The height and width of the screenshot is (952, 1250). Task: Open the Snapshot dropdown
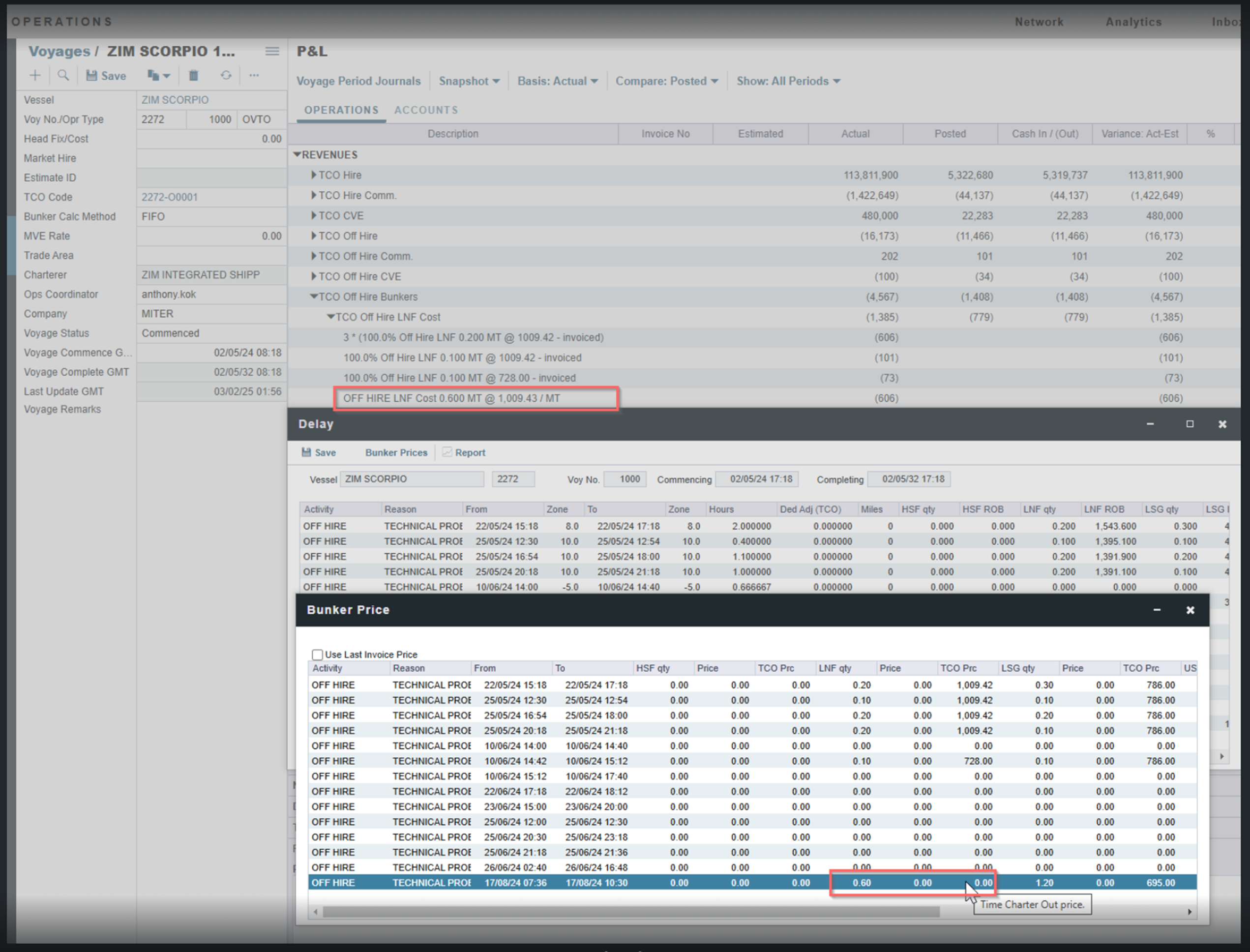coord(469,81)
